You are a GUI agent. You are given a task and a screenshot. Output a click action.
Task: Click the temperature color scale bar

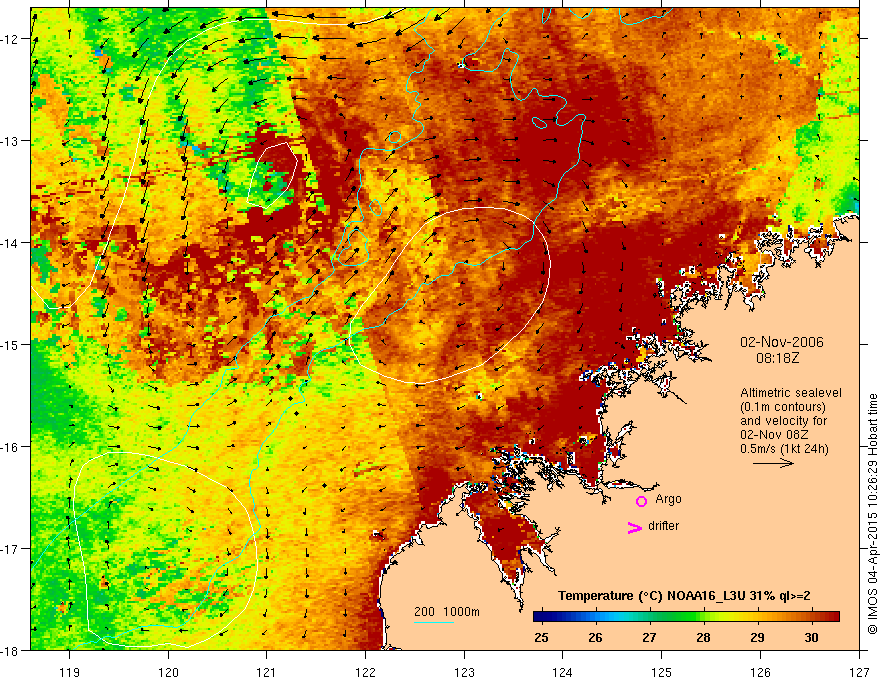click(x=686, y=617)
